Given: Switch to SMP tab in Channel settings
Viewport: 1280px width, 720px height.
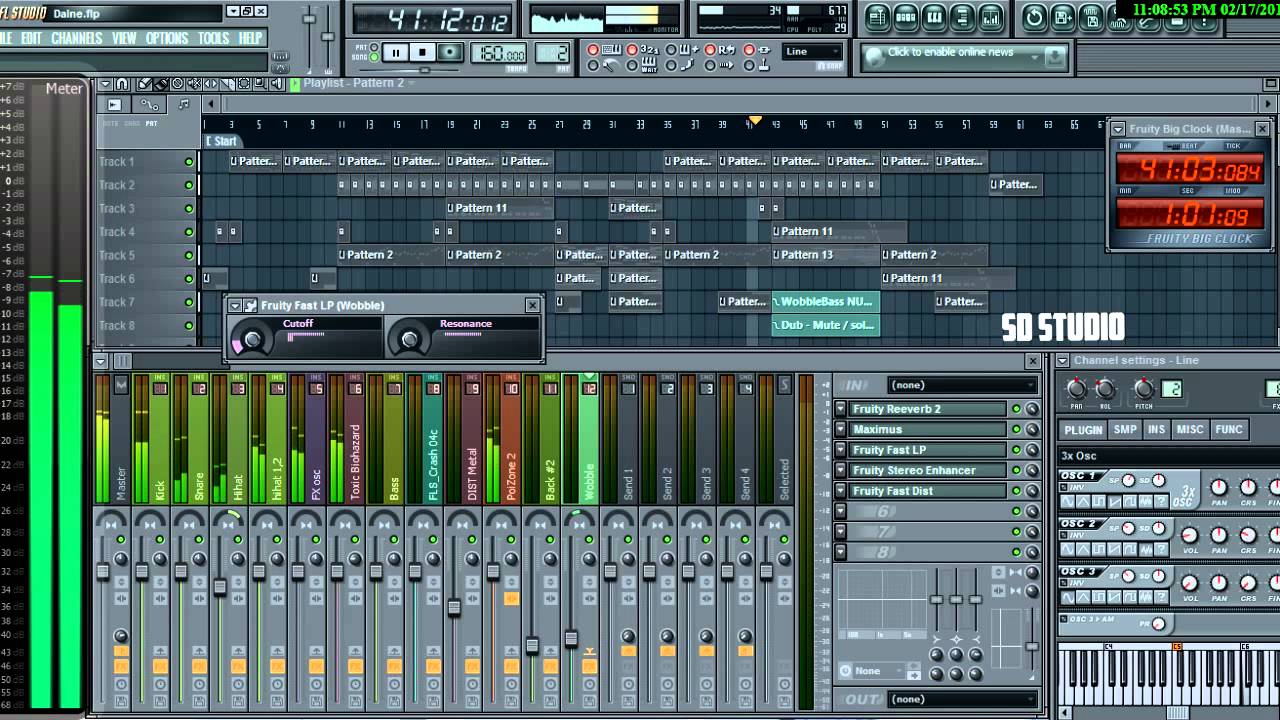Looking at the screenshot, I should (x=1125, y=429).
